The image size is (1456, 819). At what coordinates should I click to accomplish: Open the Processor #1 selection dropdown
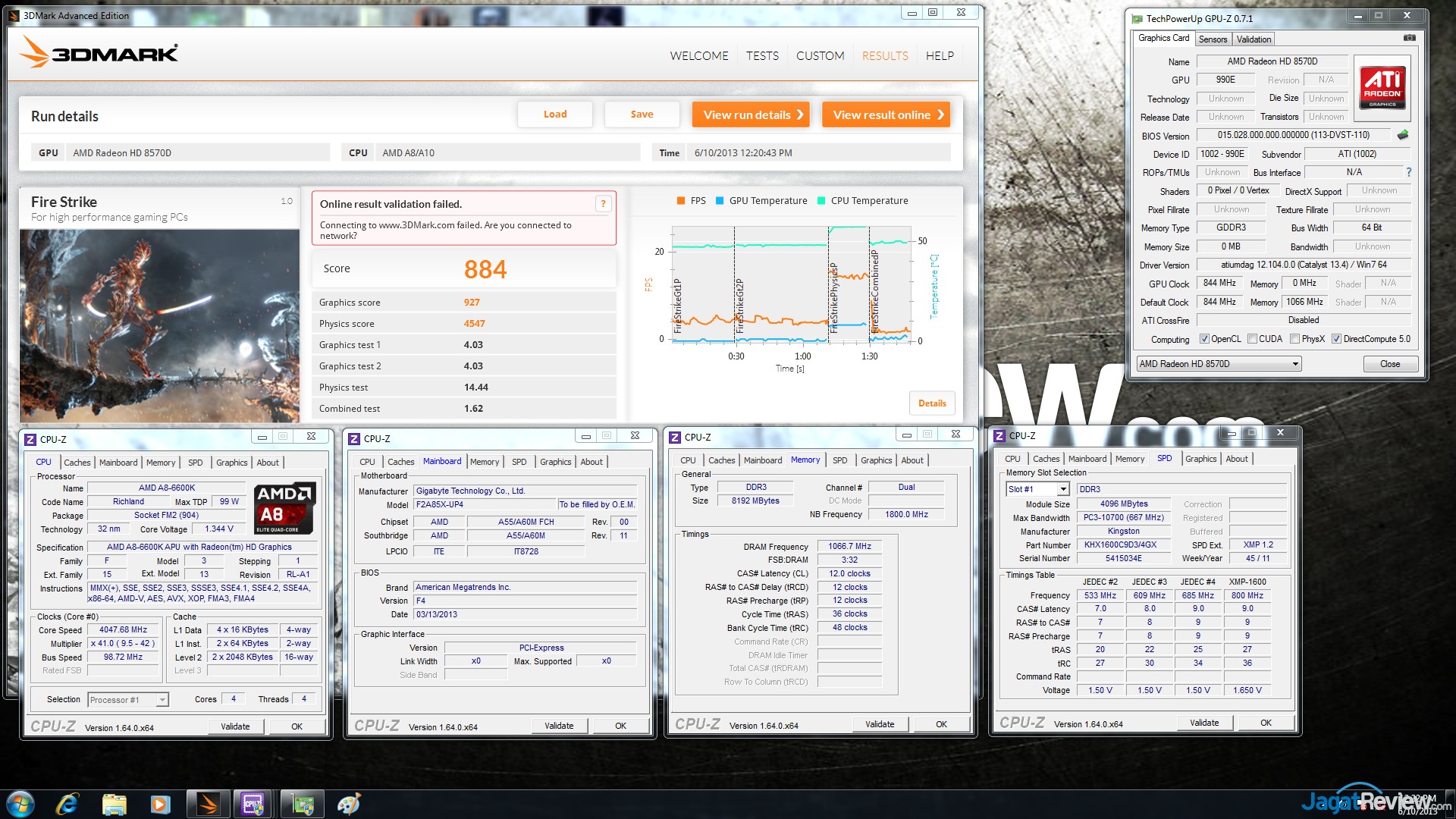tap(162, 700)
